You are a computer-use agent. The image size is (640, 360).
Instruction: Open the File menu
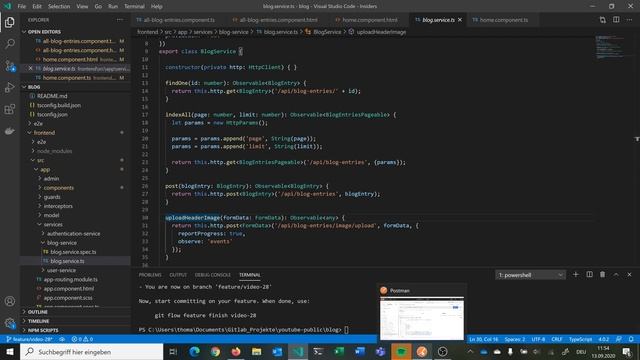point(22,6)
